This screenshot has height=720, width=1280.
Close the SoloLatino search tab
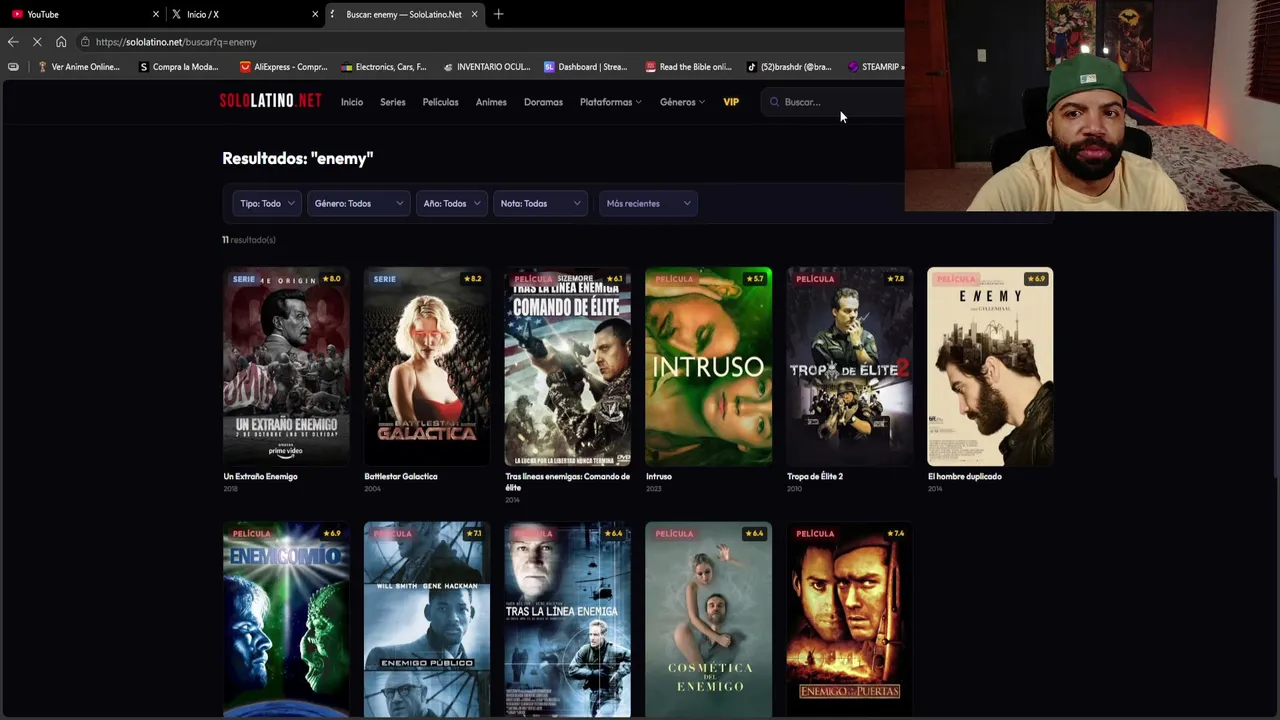click(x=474, y=14)
